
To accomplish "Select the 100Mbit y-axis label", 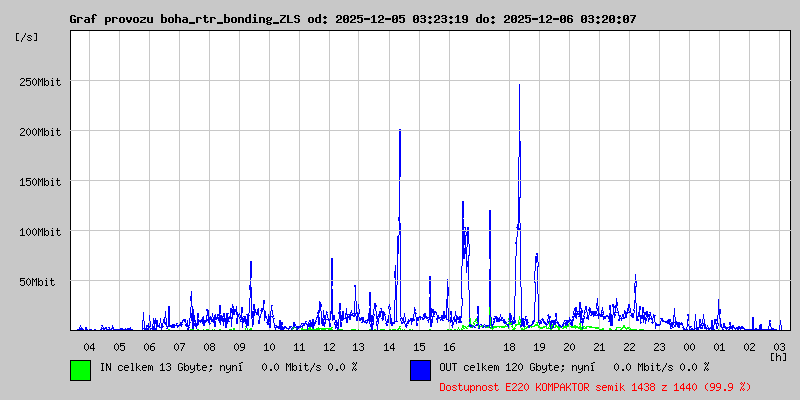I will (40, 232).
